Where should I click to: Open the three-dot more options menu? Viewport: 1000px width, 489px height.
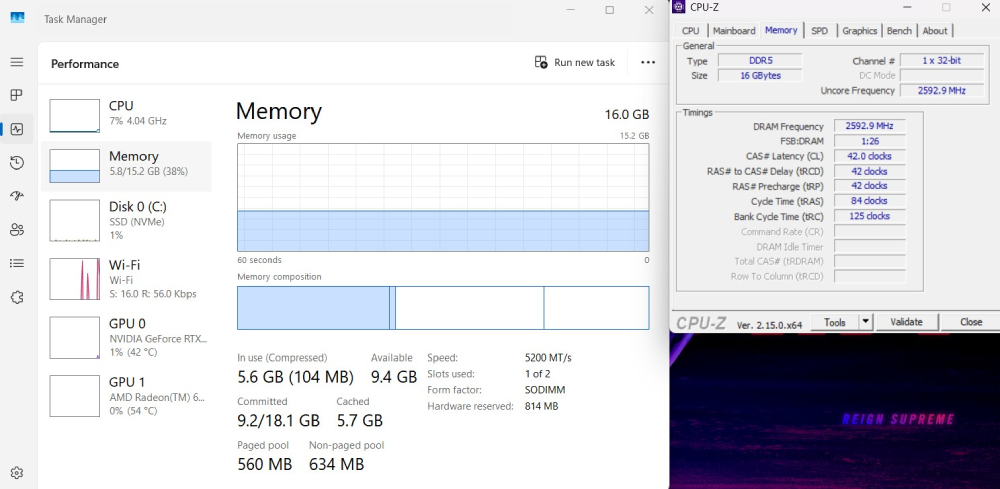tap(648, 62)
